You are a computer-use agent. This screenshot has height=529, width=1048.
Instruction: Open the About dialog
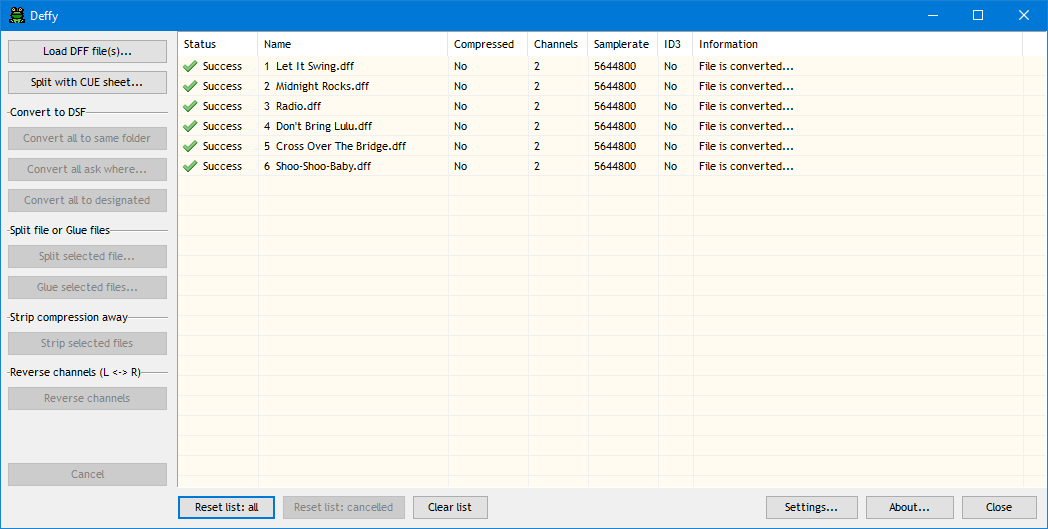pyautogui.click(x=909, y=507)
